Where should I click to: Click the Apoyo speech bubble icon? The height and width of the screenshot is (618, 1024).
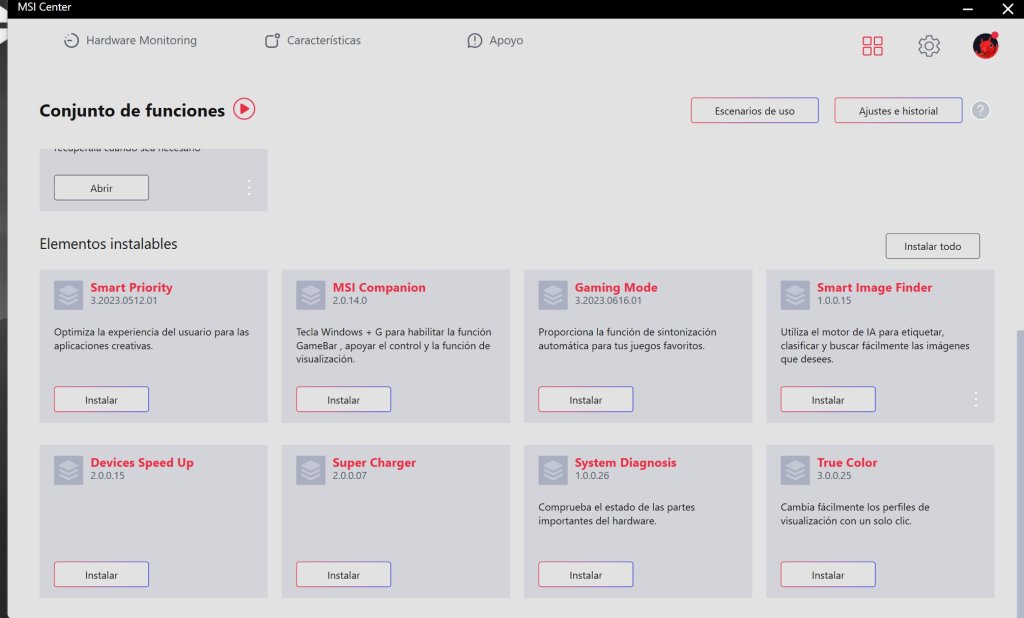point(475,41)
